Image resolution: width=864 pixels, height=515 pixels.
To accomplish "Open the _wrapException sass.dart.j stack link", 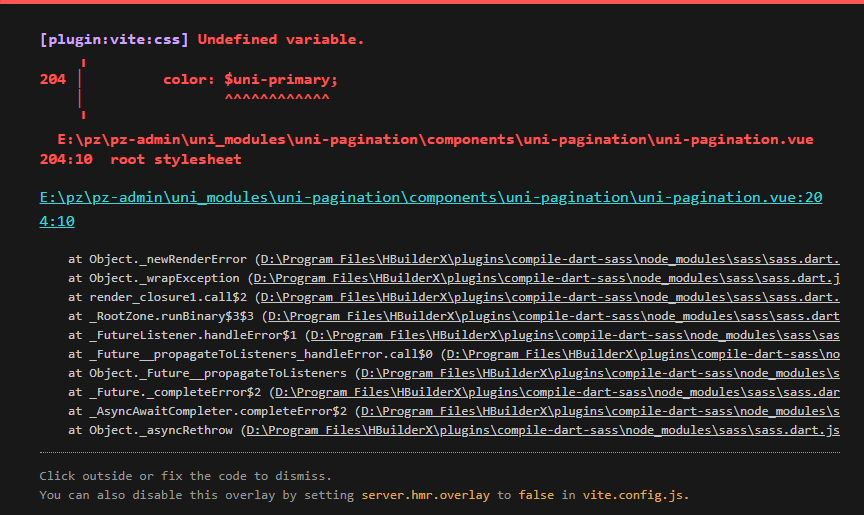I will (546, 278).
